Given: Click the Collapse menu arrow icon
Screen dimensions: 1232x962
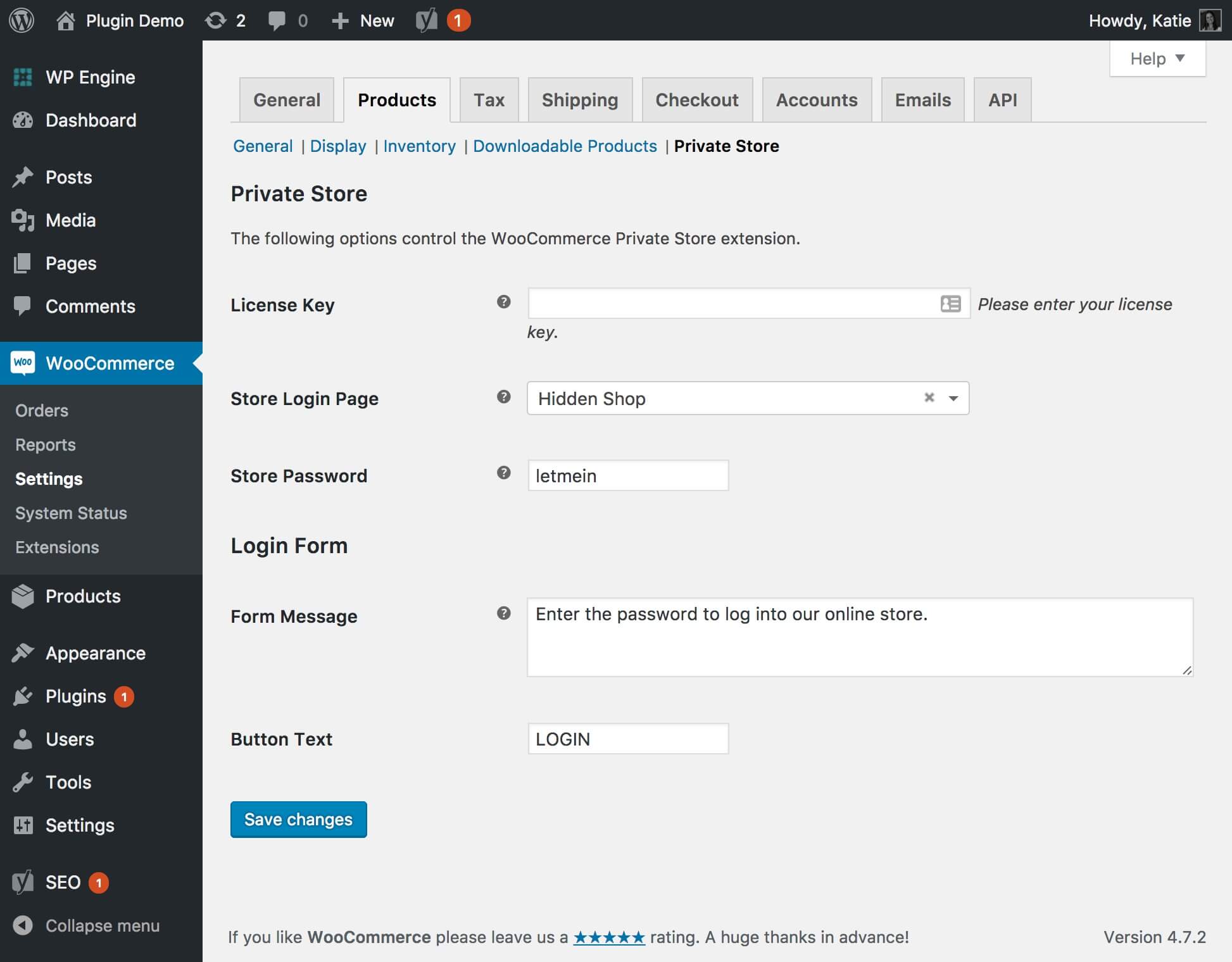Looking at the screenshot, I should pyautogui.click(x=23, y=925).
